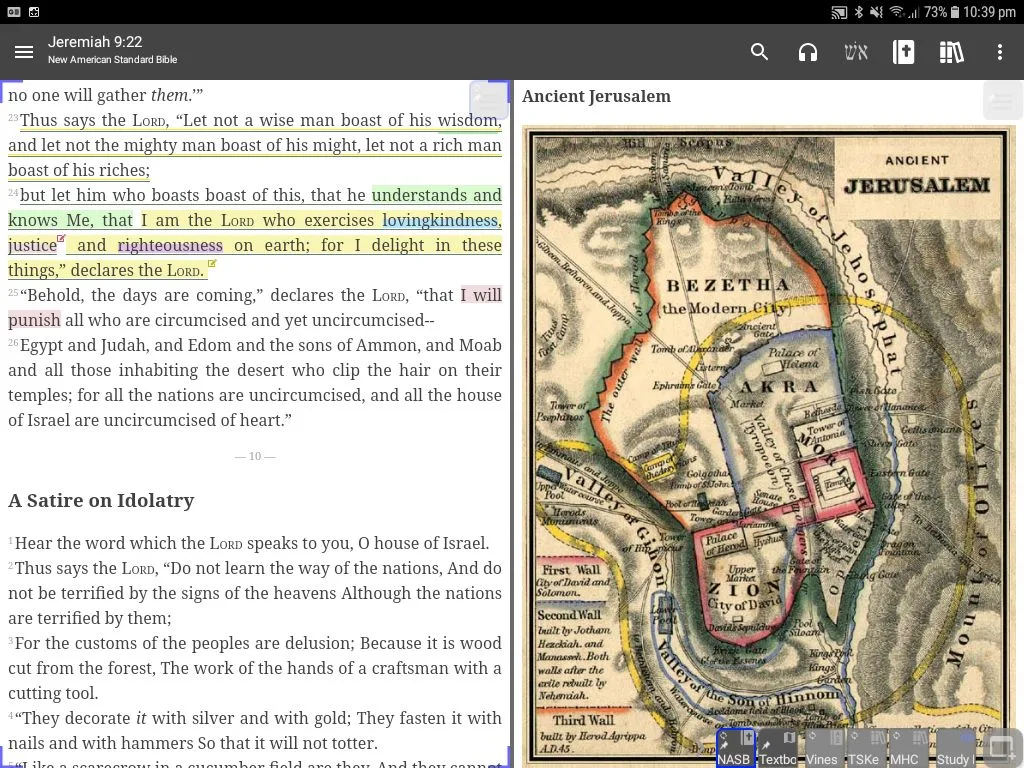This screenshot has height=768, width=1024.
Task: Tap the Bluetooth status icon
Action: (859, 12)
